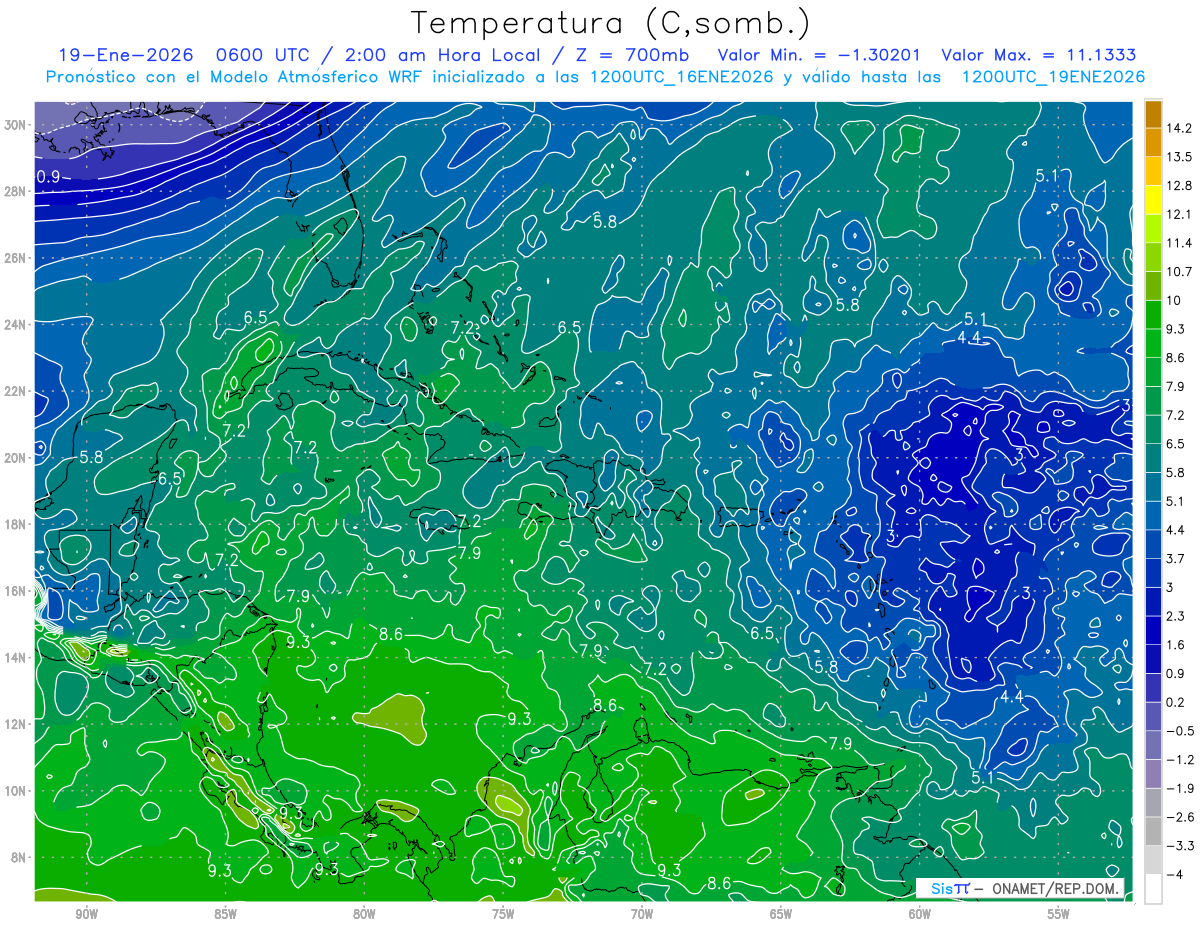Click the 'Temperatura (C,somb.)' map title
This screenshot has width=1200, height=927.
(610, 23)
